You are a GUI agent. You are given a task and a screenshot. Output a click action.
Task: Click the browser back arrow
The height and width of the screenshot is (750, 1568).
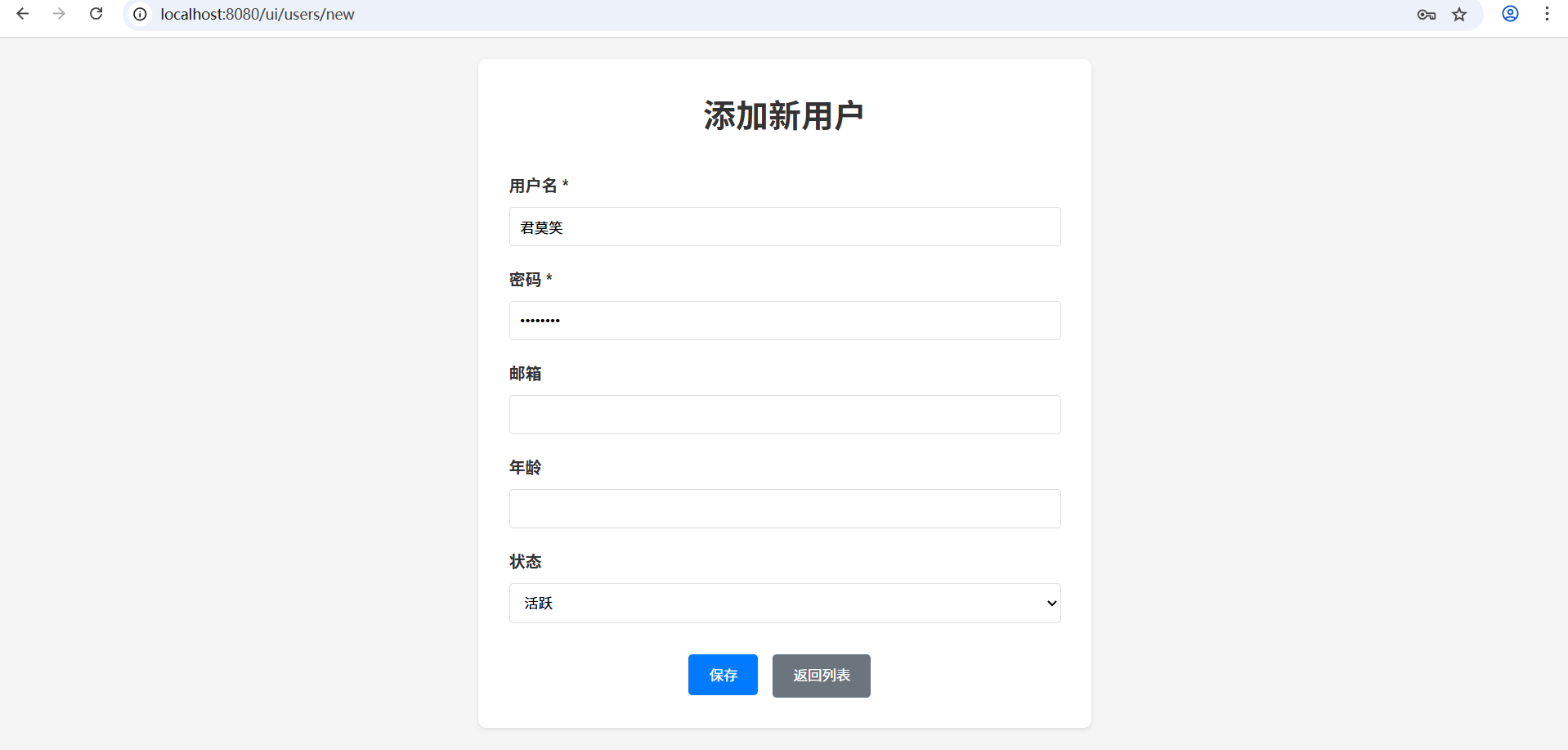tap(22, 14)
